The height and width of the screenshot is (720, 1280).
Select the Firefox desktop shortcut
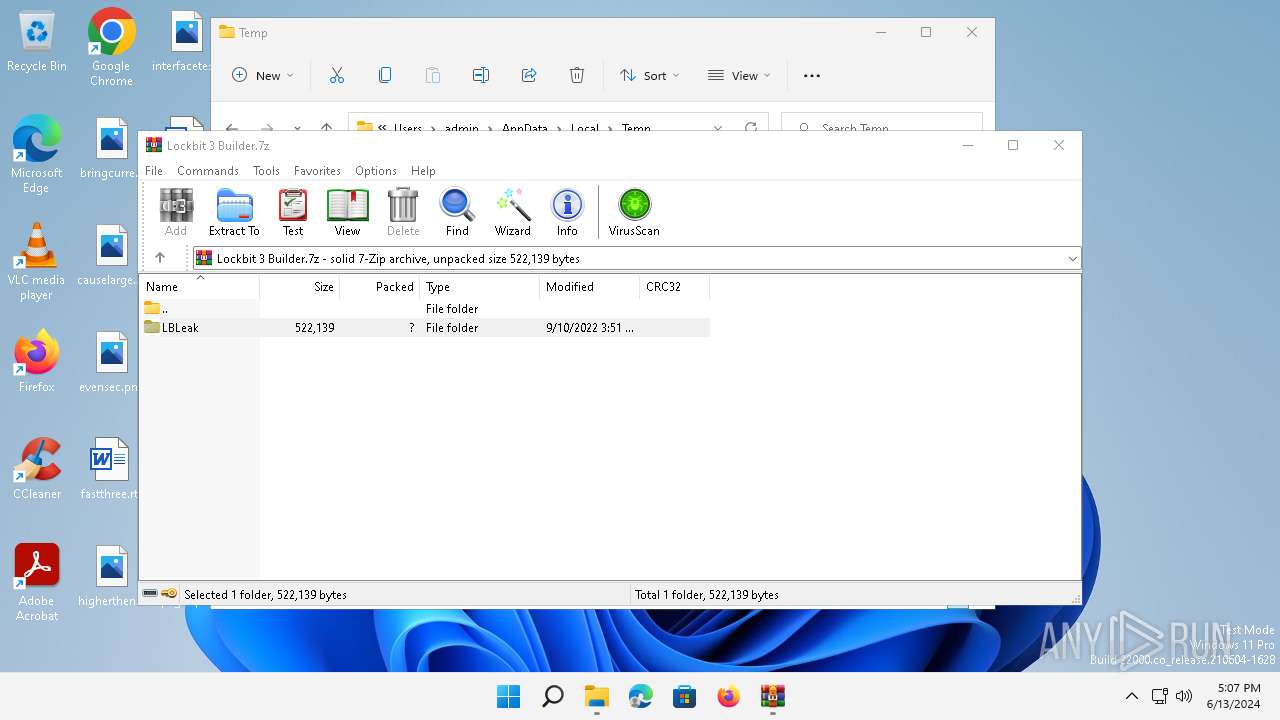click(x=37, y=361)
